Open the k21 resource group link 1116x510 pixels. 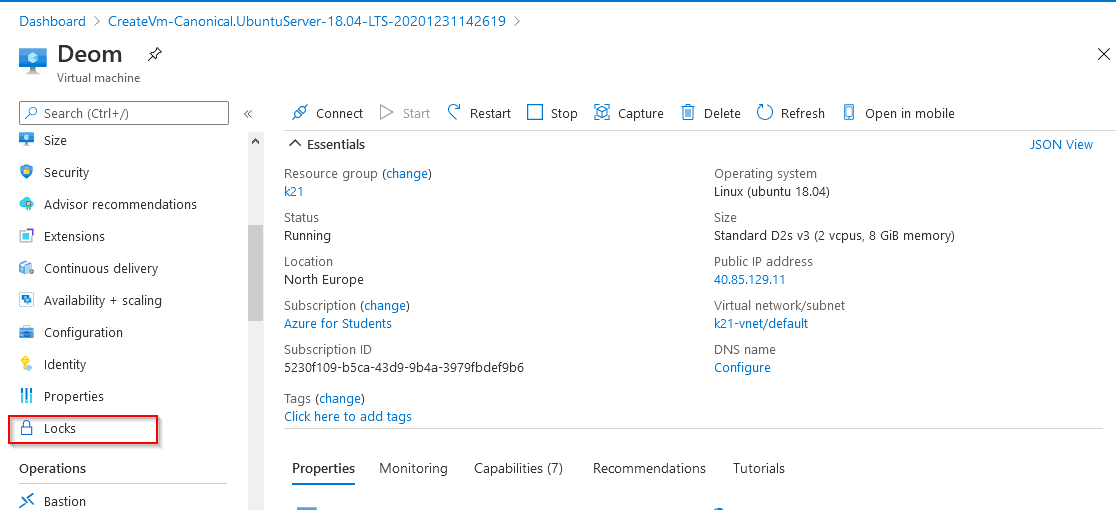pos(294,191)
